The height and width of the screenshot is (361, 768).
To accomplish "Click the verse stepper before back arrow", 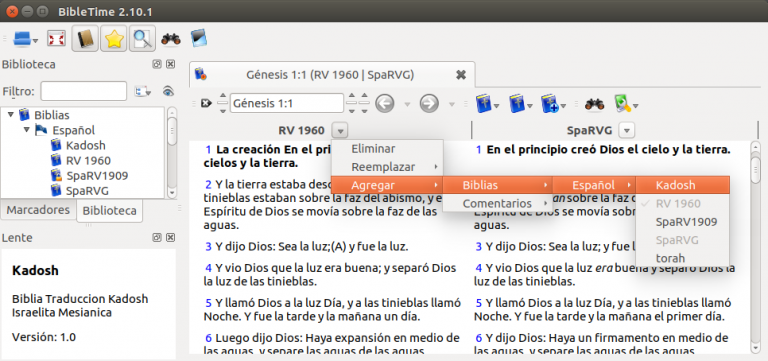I will point(364,103).
